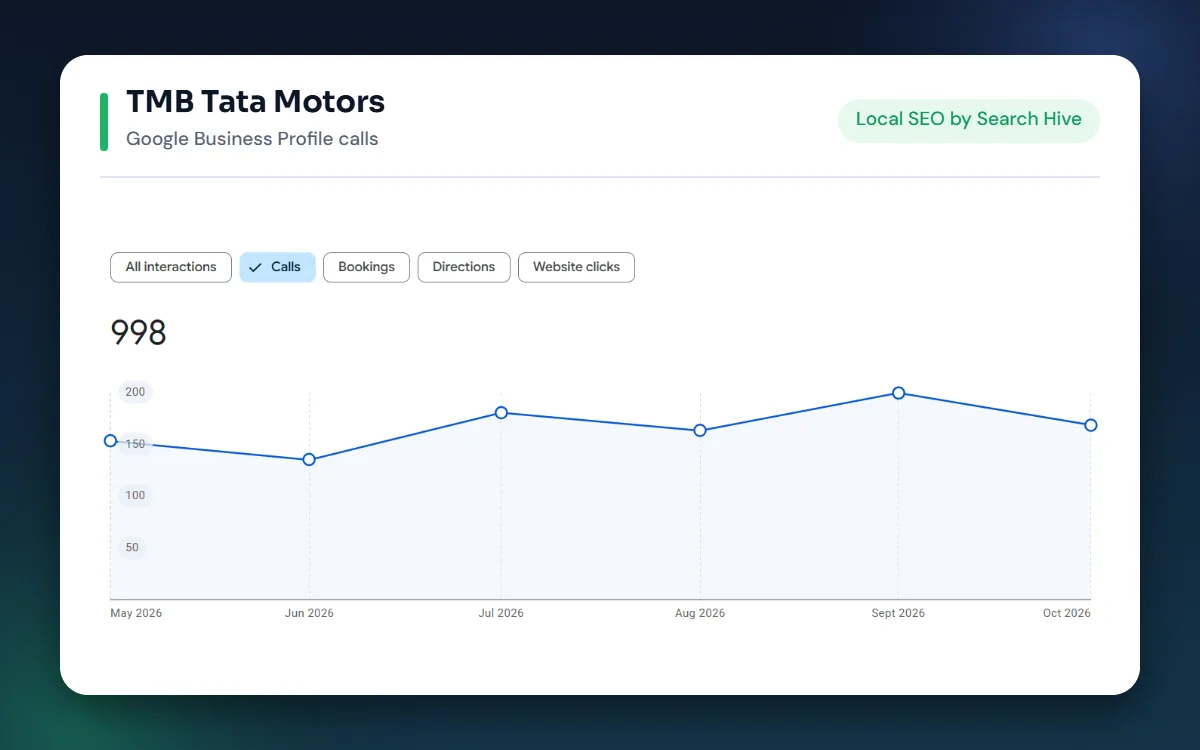This screenshot has height=750, width=1200.
Task: Switch to the Bookings filter
Action: click(366, 267)
